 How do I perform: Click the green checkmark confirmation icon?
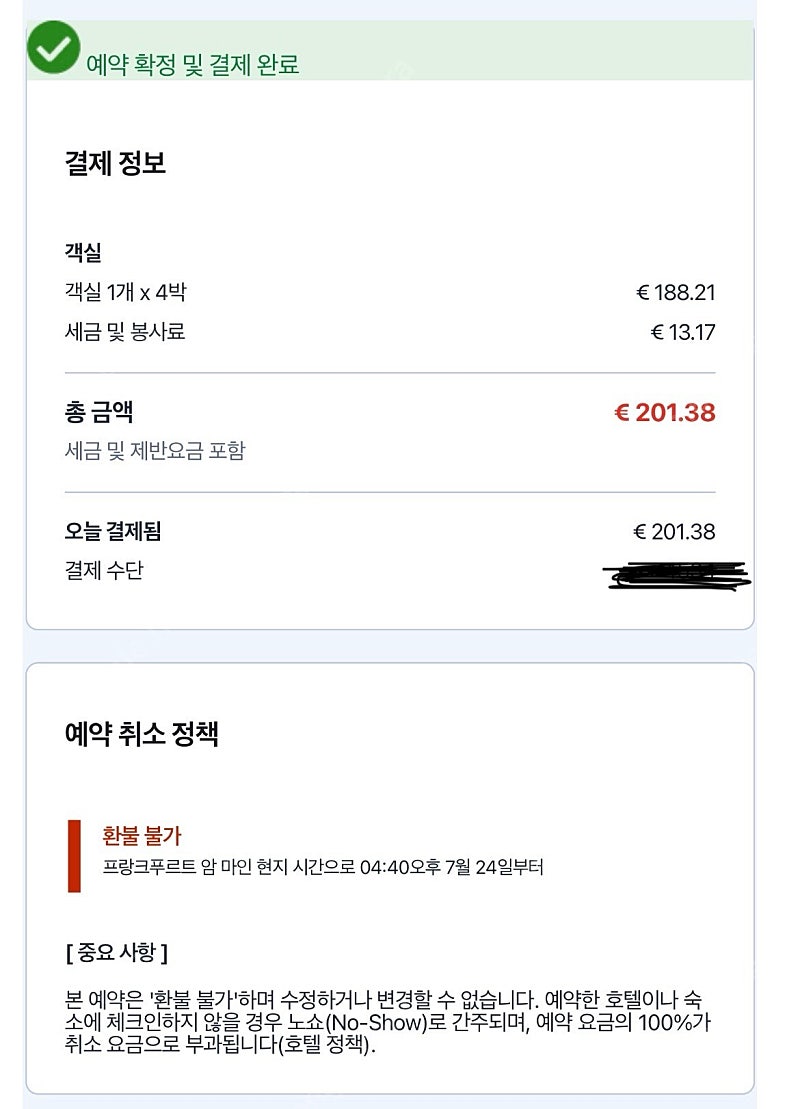tap(54, 47)
